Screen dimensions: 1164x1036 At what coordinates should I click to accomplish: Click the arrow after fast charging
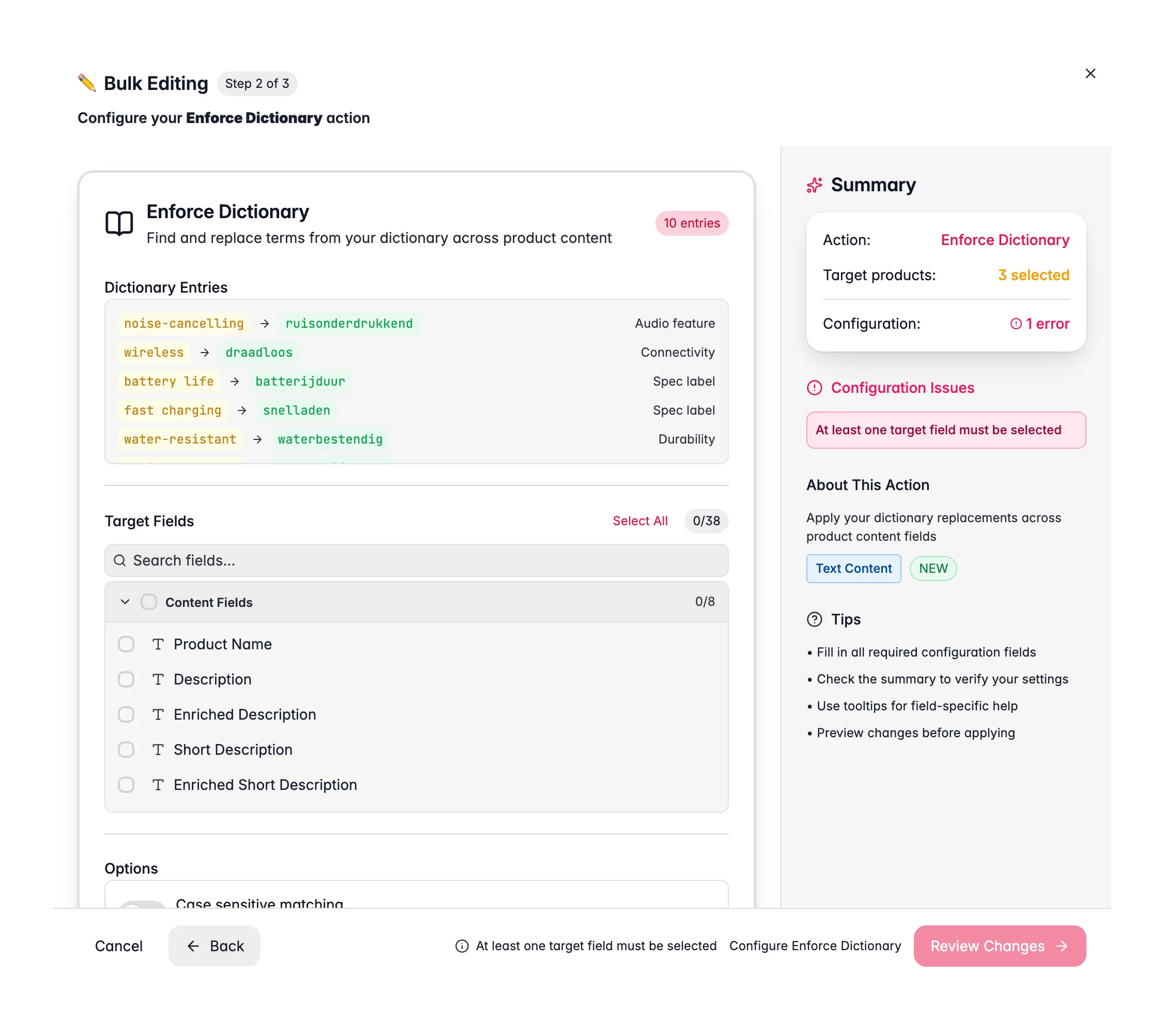tap(242, 410)
